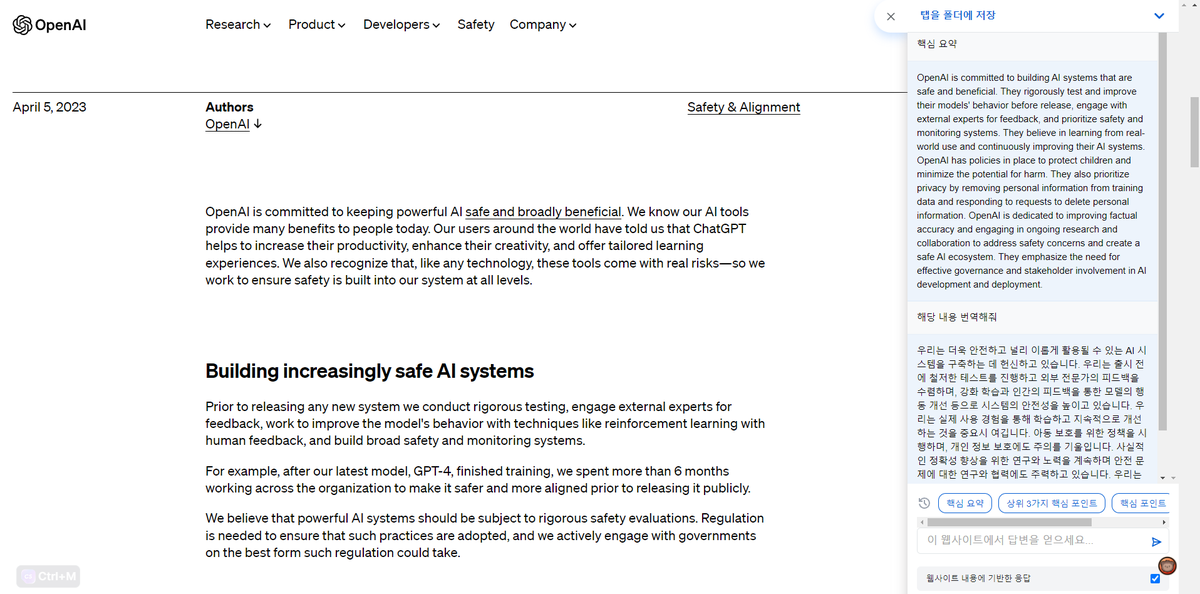The height and width of the screenshot is (594, 1200).
Task: Open the Developers menu
Action: 401,24
